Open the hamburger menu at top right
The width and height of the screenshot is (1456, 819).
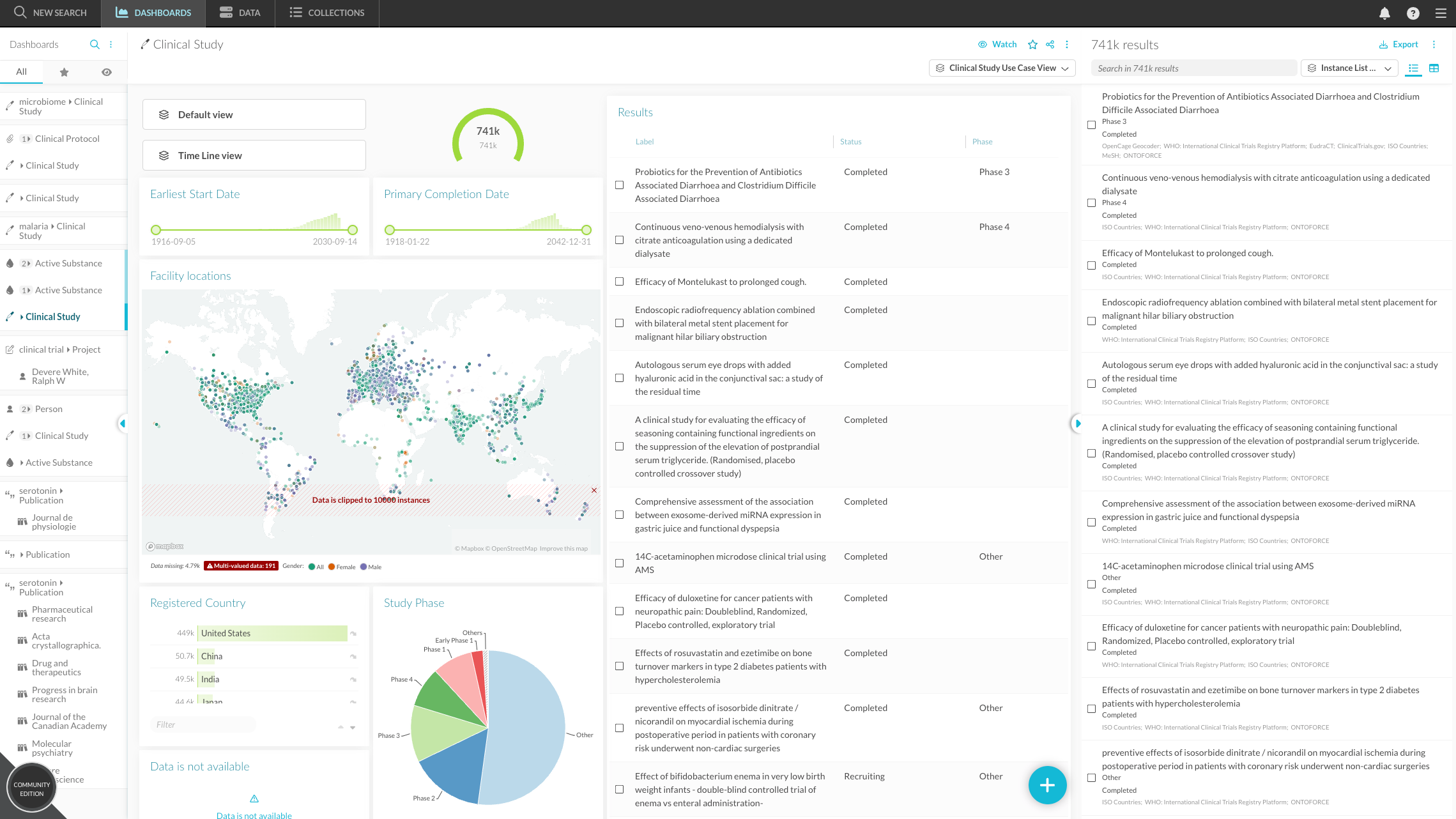[1441, 13]
